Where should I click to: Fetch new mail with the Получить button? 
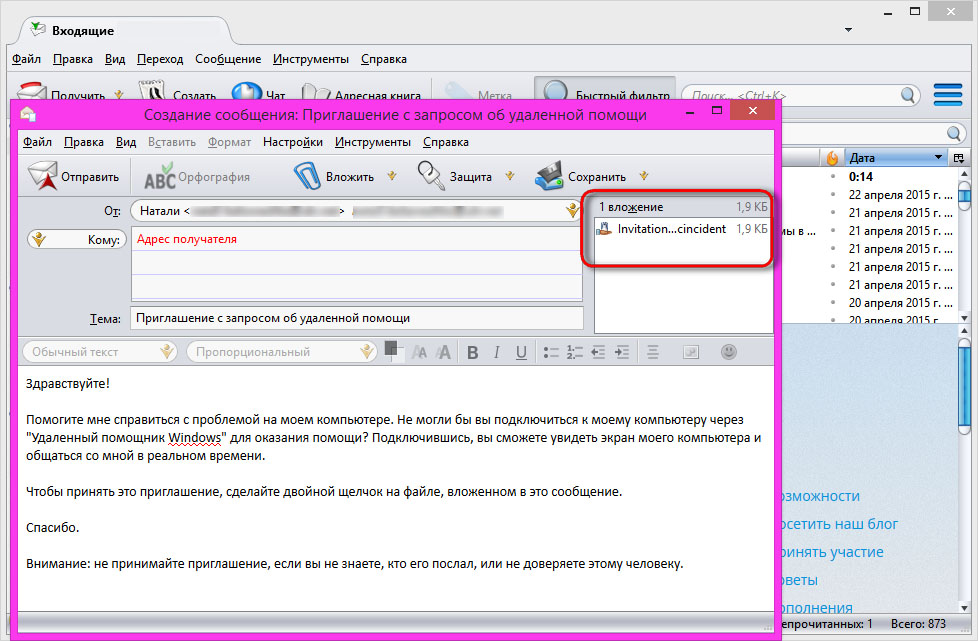pos(61,94)
